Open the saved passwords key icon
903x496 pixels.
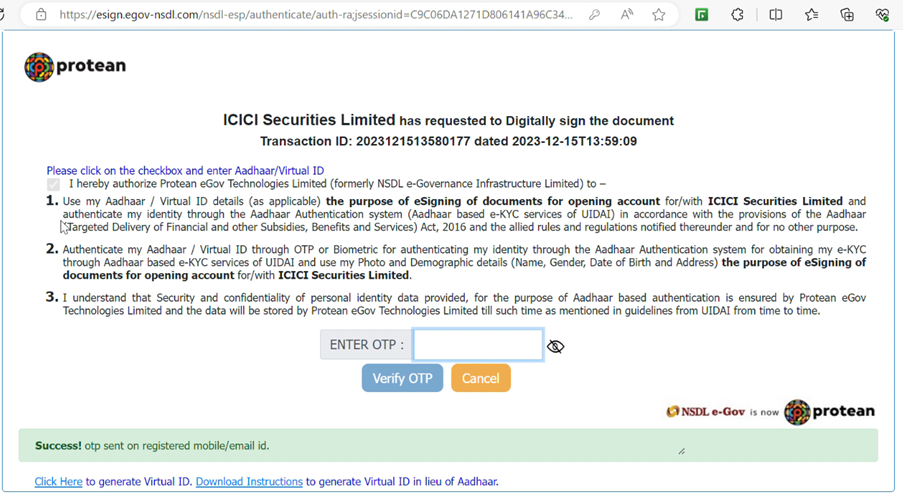tap(594, 15)
